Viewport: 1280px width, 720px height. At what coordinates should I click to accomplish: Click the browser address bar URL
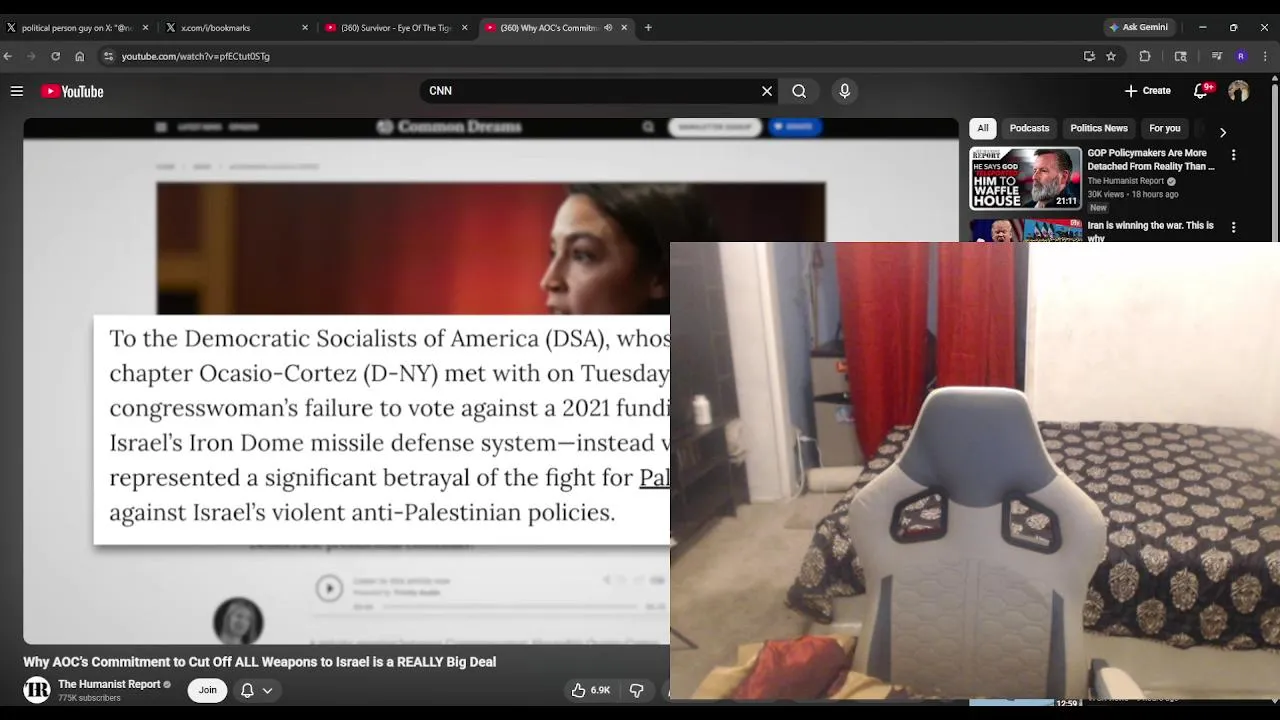click(195, 56)
